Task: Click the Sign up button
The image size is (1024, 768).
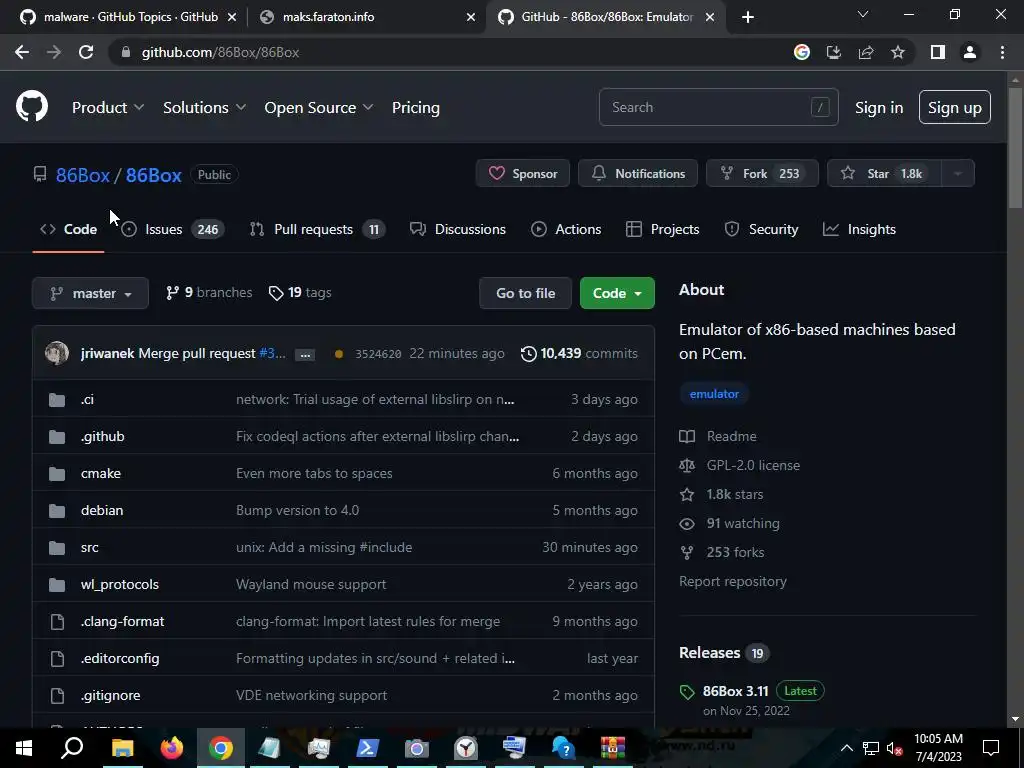Action: tap(955, 107)
